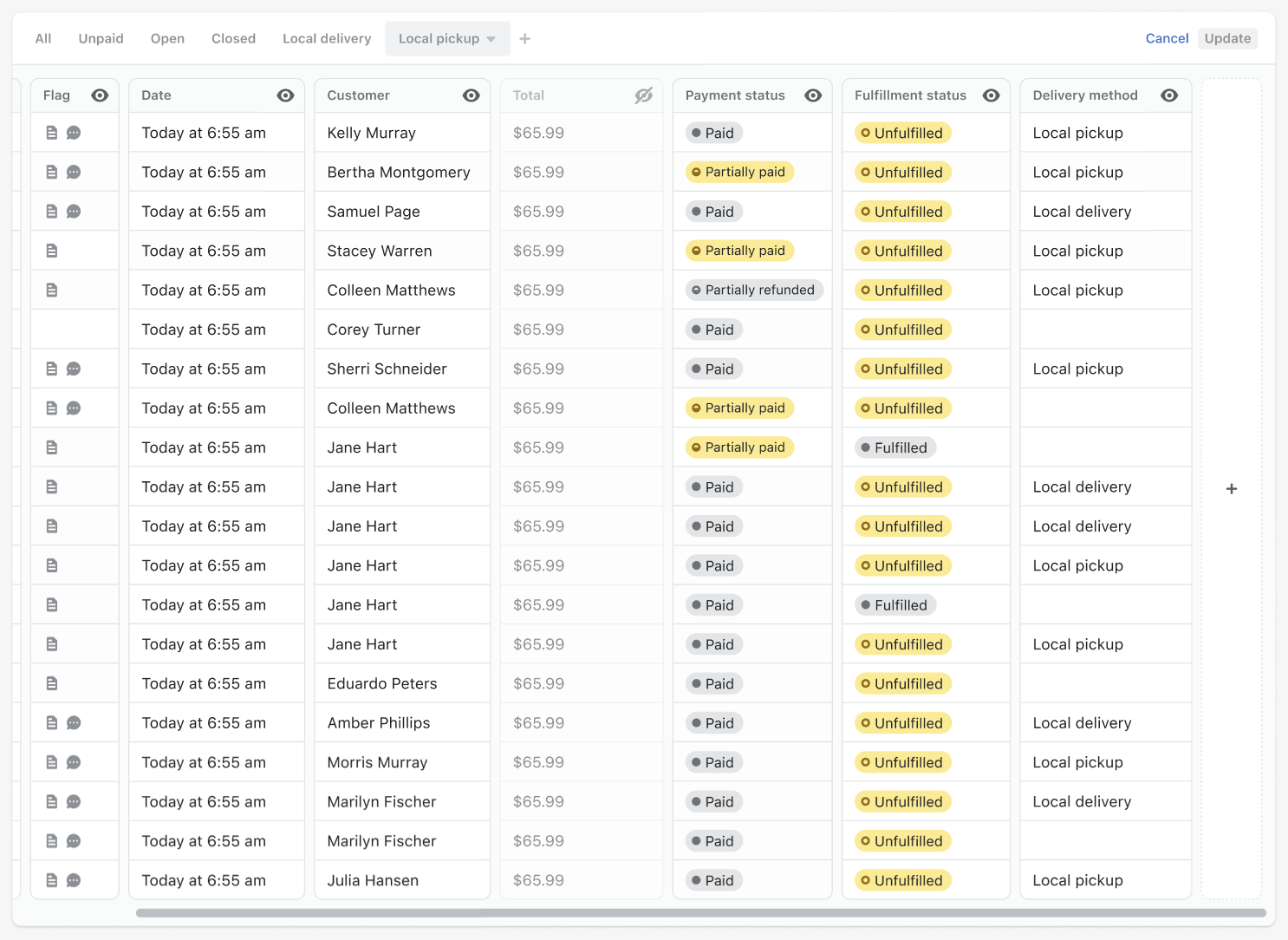The image size is (1288, 940).
Task: Click the plus to add a new view
Action: click(524, 38)
